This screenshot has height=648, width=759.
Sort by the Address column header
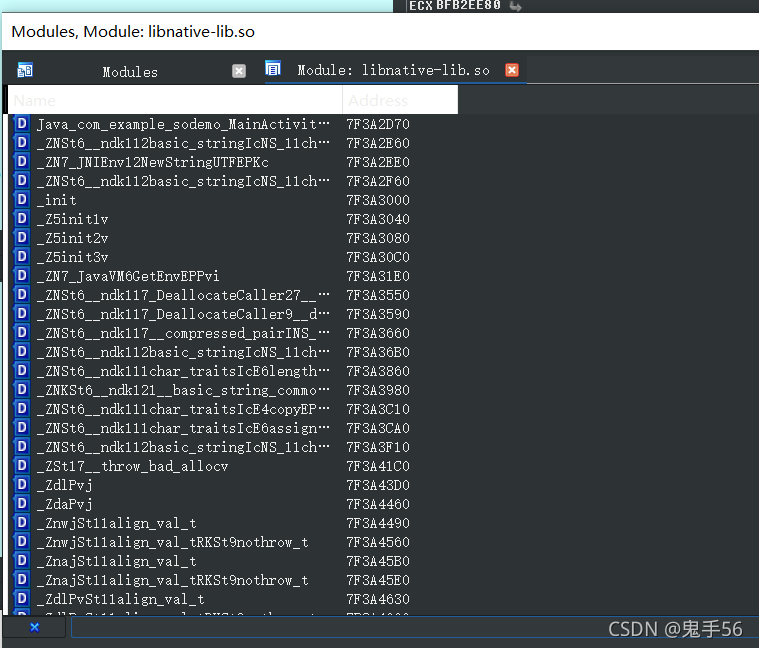[400, 100]
